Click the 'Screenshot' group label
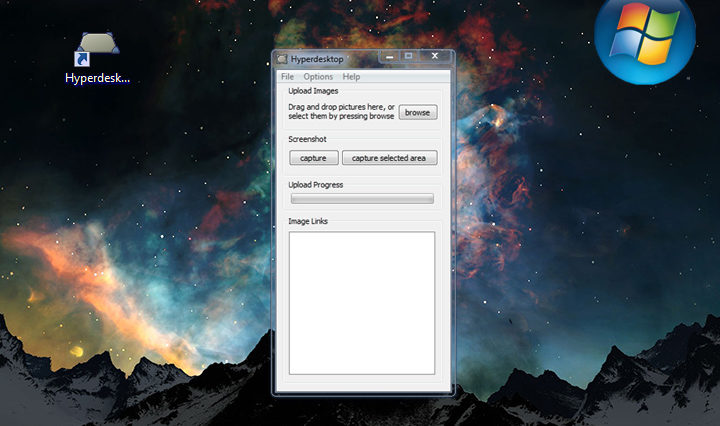Image resolution: width=720 pixels, height=426 pixels. (x=307, y=139)
